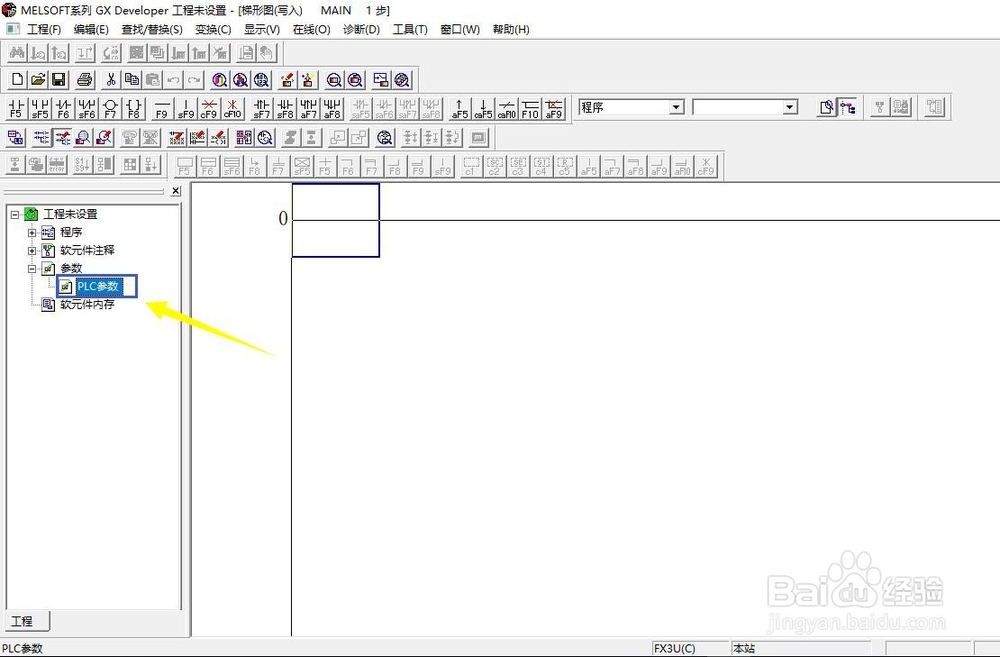
Task: Collapse the 工程未设置 root node
Action: point(15,215)
